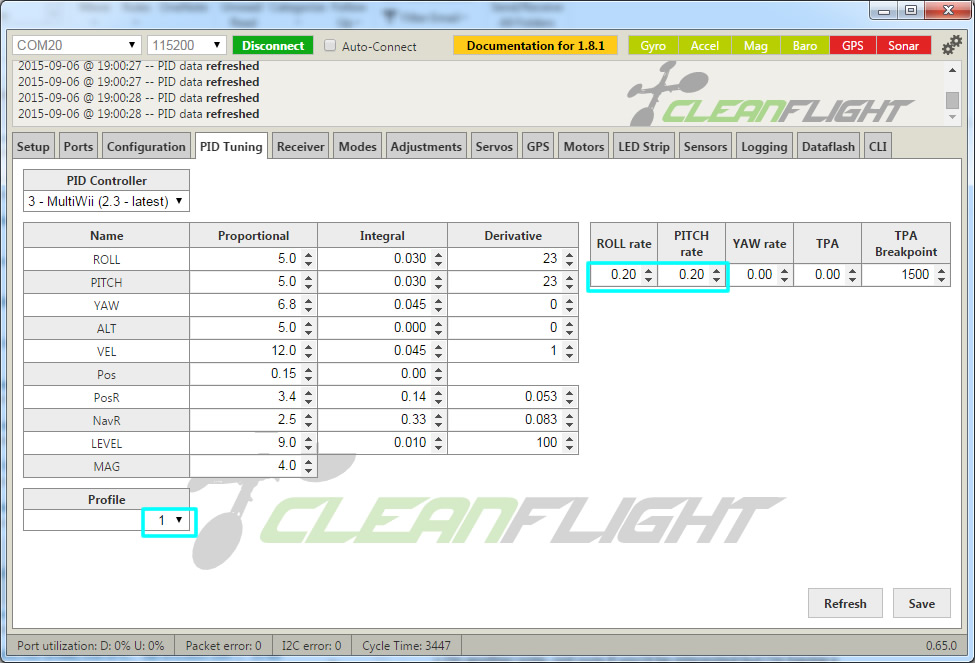975x663 pixels.
Task: Click the PITCH Derivative stepper
Action: [x=569, y=282]
